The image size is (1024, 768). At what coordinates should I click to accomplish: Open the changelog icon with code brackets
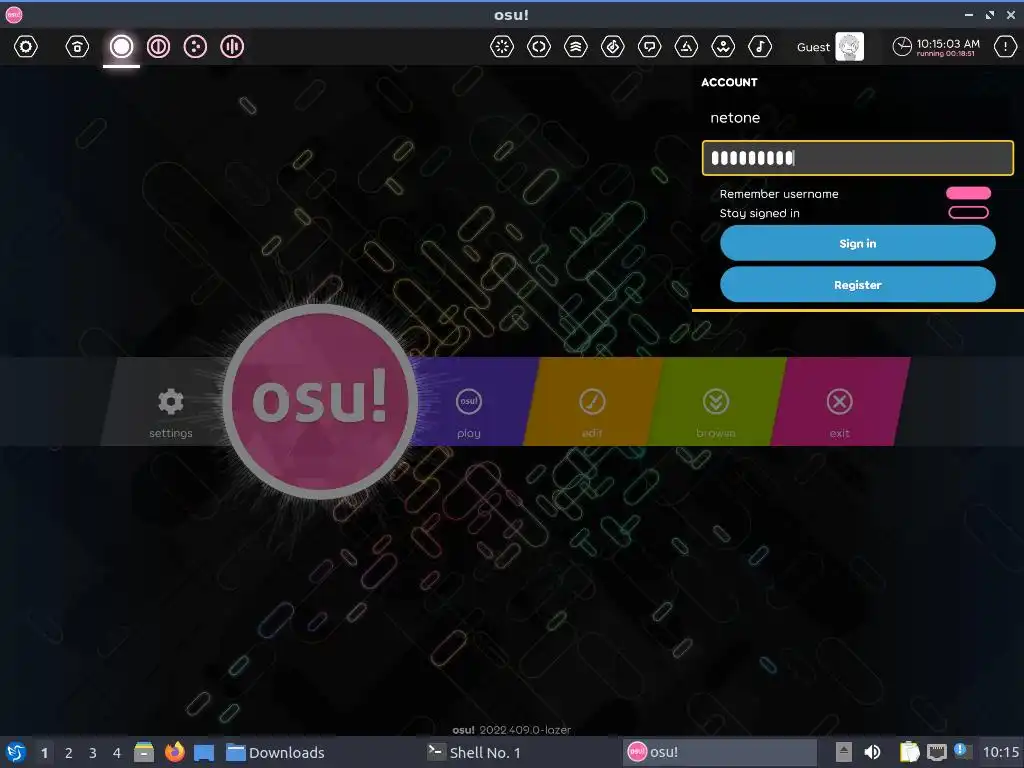539,46
